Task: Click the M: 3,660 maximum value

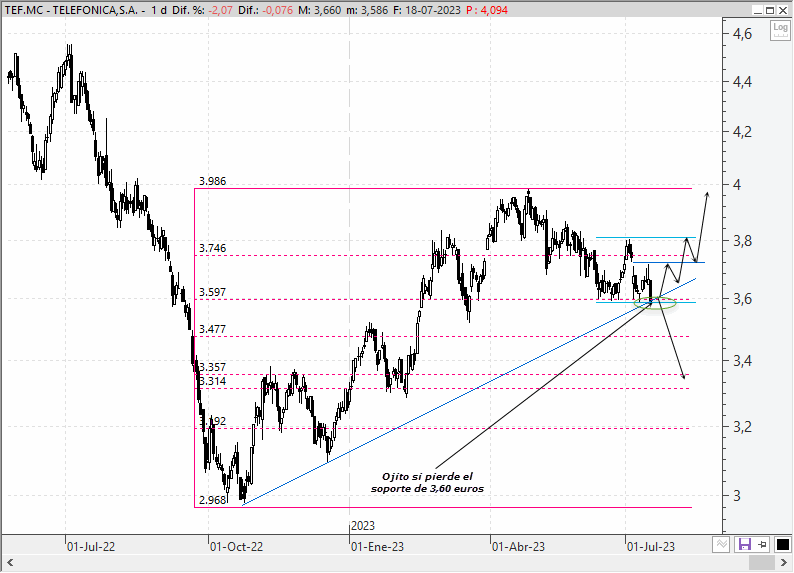Action: point(320,10)
